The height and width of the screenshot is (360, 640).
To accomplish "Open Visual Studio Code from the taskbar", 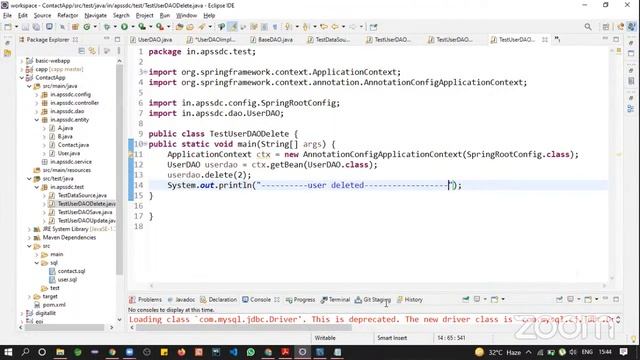I will click(233, 352).
